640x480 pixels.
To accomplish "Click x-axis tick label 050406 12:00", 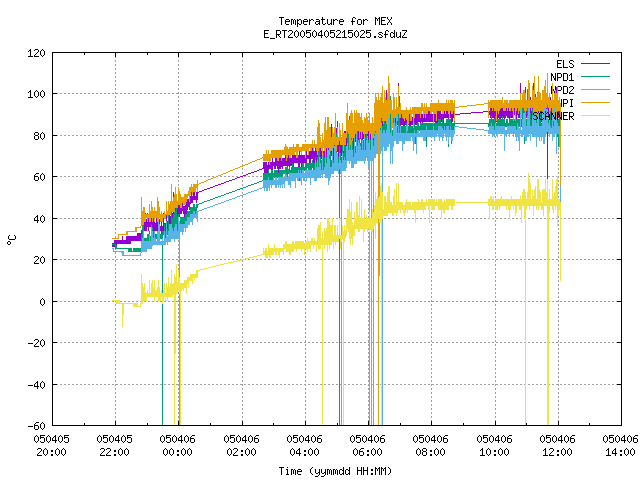I will (x=558, y=446).
